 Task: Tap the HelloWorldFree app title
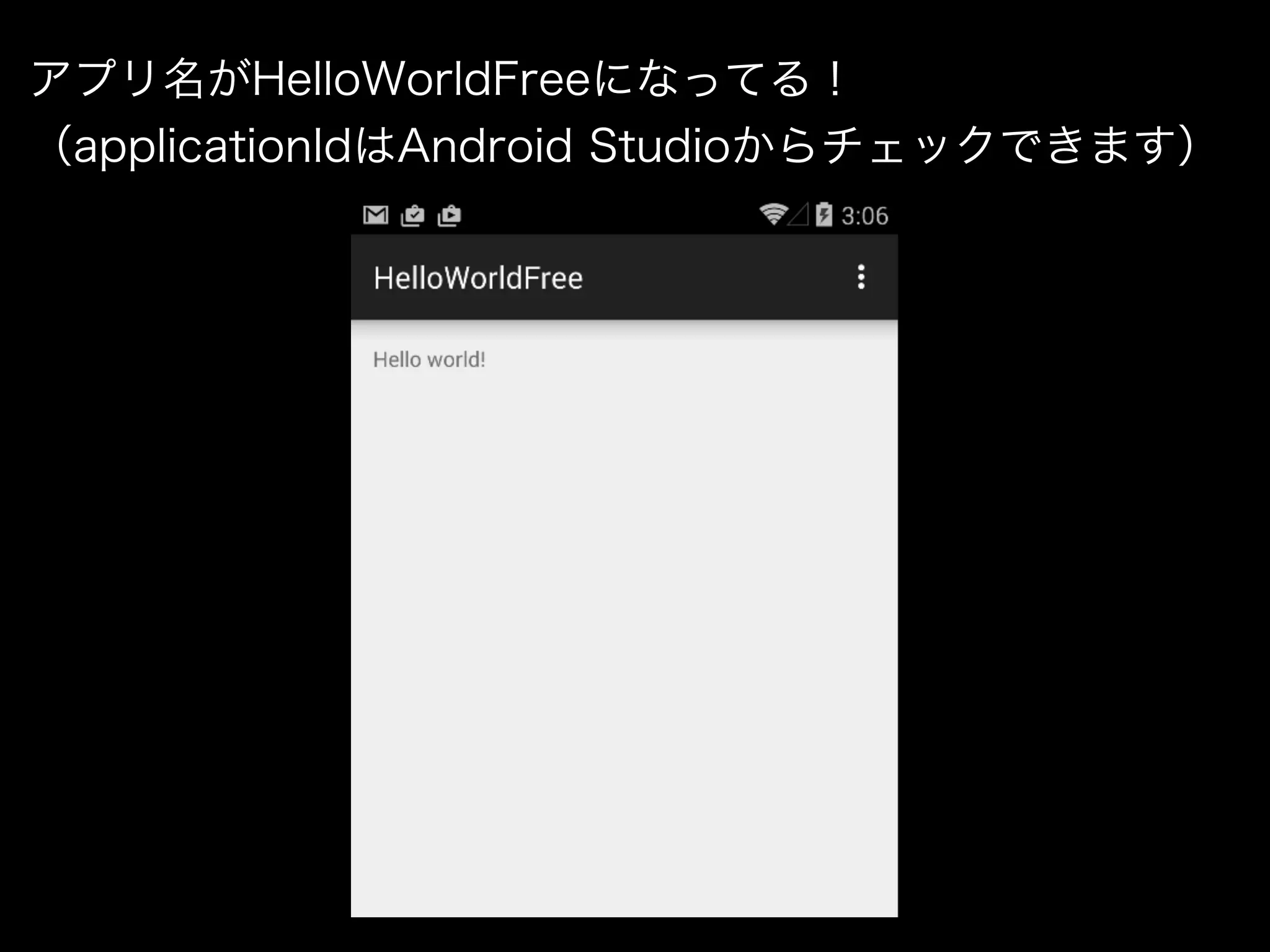478,278
